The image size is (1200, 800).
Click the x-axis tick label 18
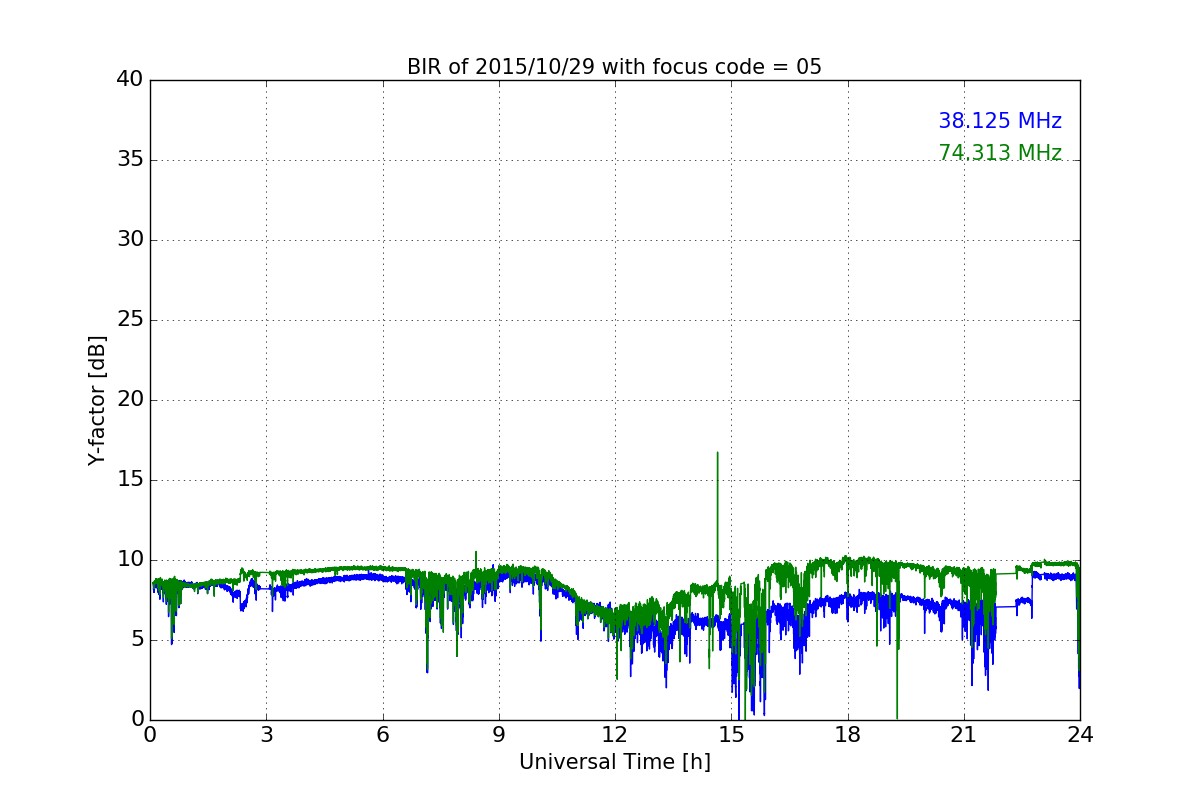pyautogui.click(x=848, y=735)
